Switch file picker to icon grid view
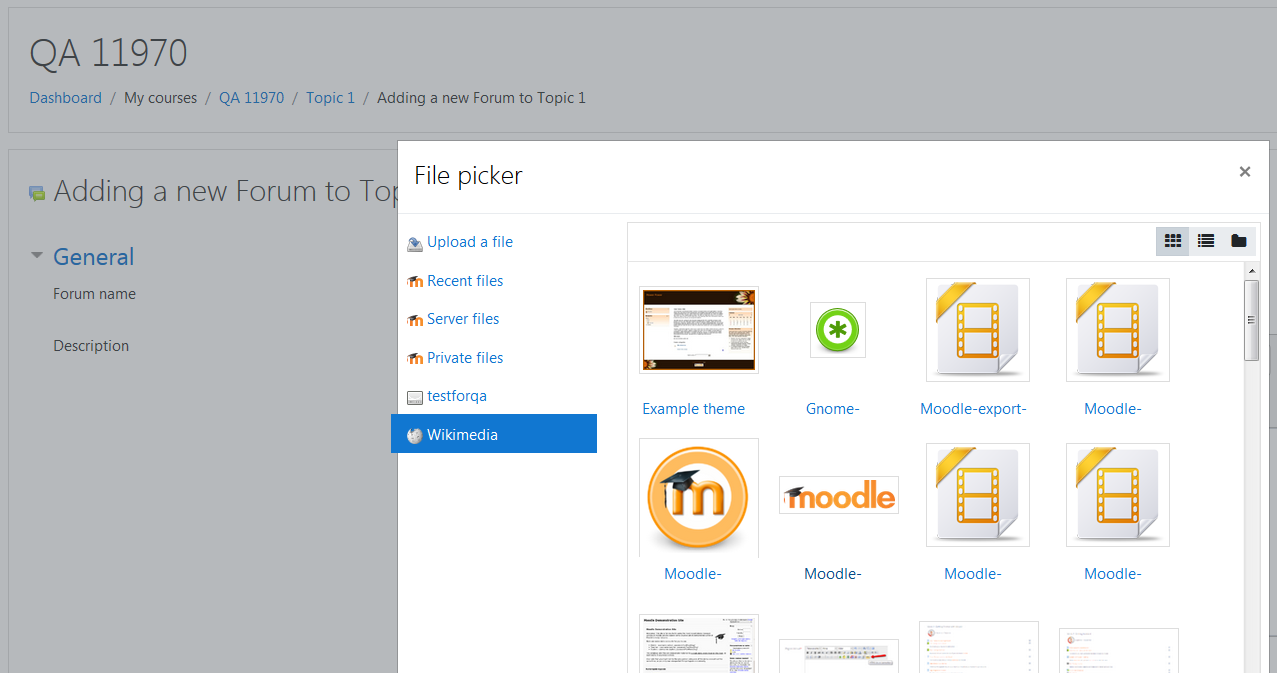This screenshot has width=1277, height=673. pyautogui.click(x=1173, y=241)
